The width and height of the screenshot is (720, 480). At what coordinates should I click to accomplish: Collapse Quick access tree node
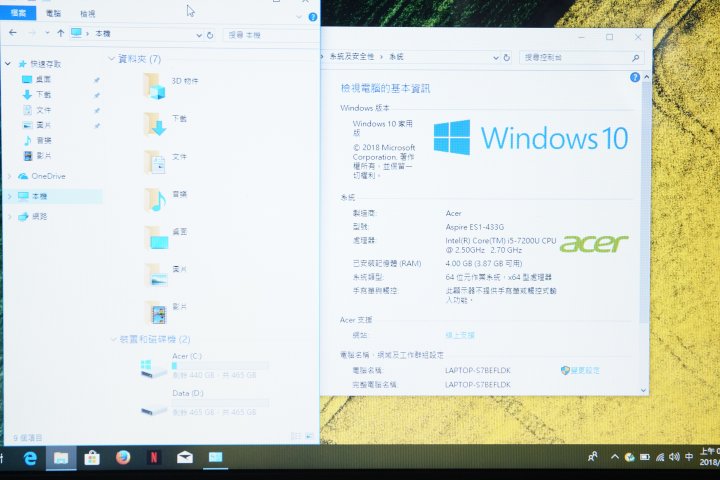8,63
